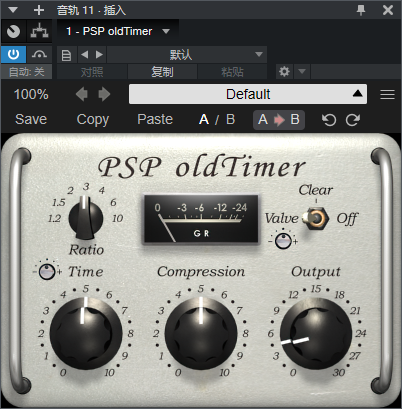402x409 pixels.
Task: Expand the Default preset dropdown
Action: click(x=248, y=94)
